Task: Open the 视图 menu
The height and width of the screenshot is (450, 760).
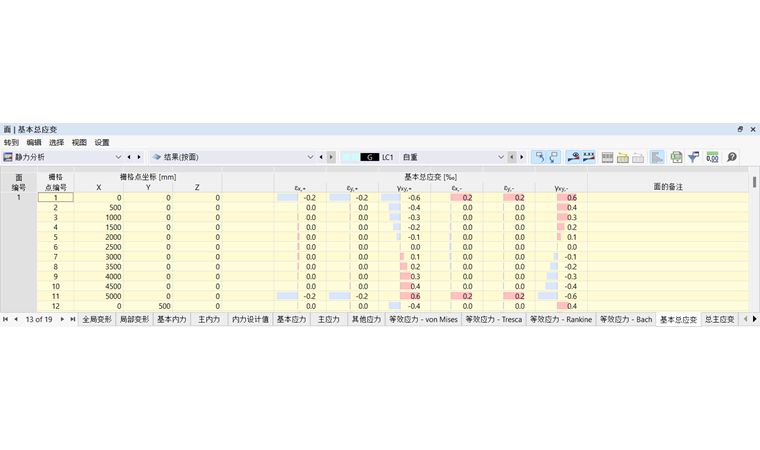Action: pos(79,143)
